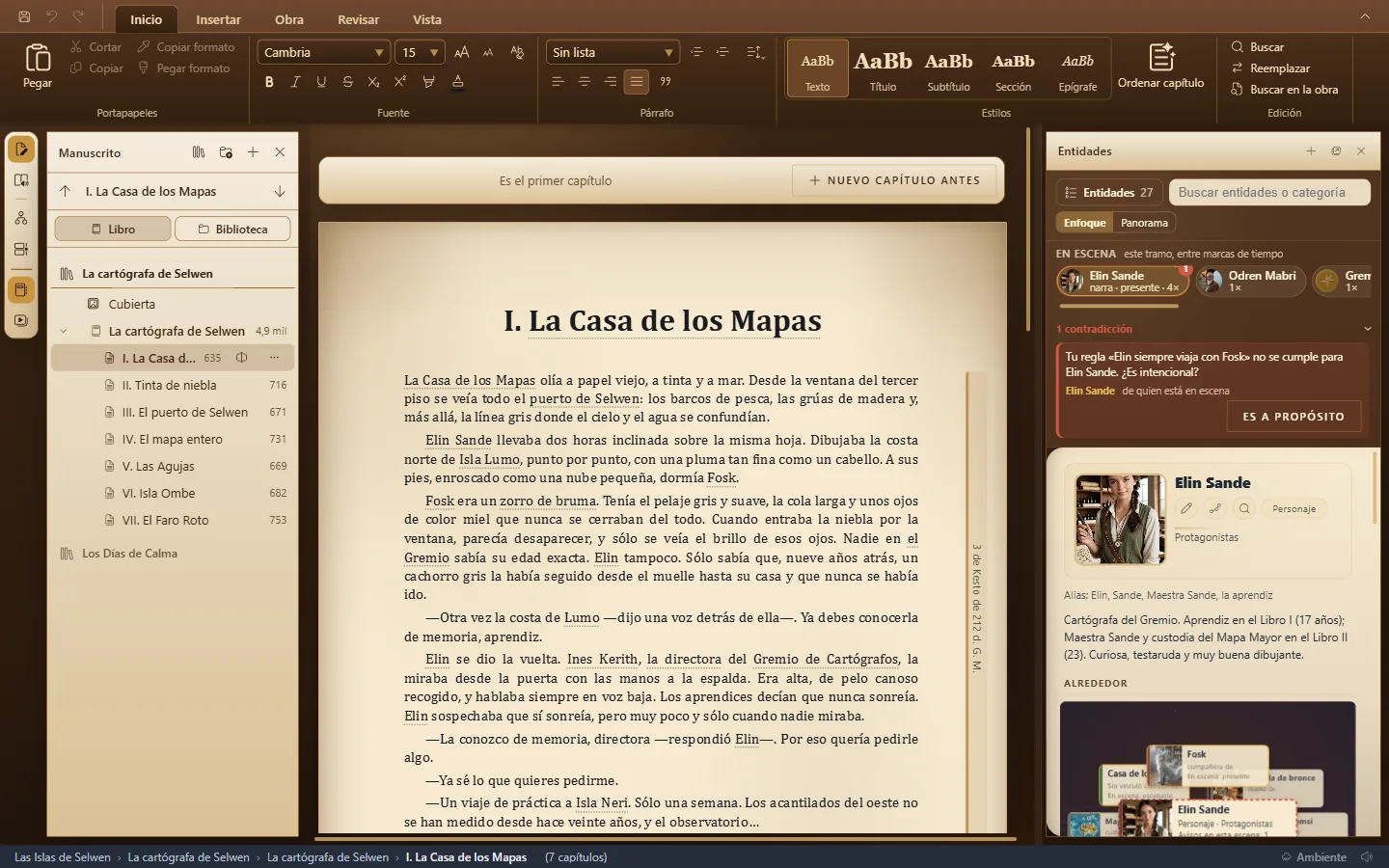Insert a block quote with the quotation icon
Image resolution: width=1389 pixels, height=868 pixels.
click(x=666, y=82)
